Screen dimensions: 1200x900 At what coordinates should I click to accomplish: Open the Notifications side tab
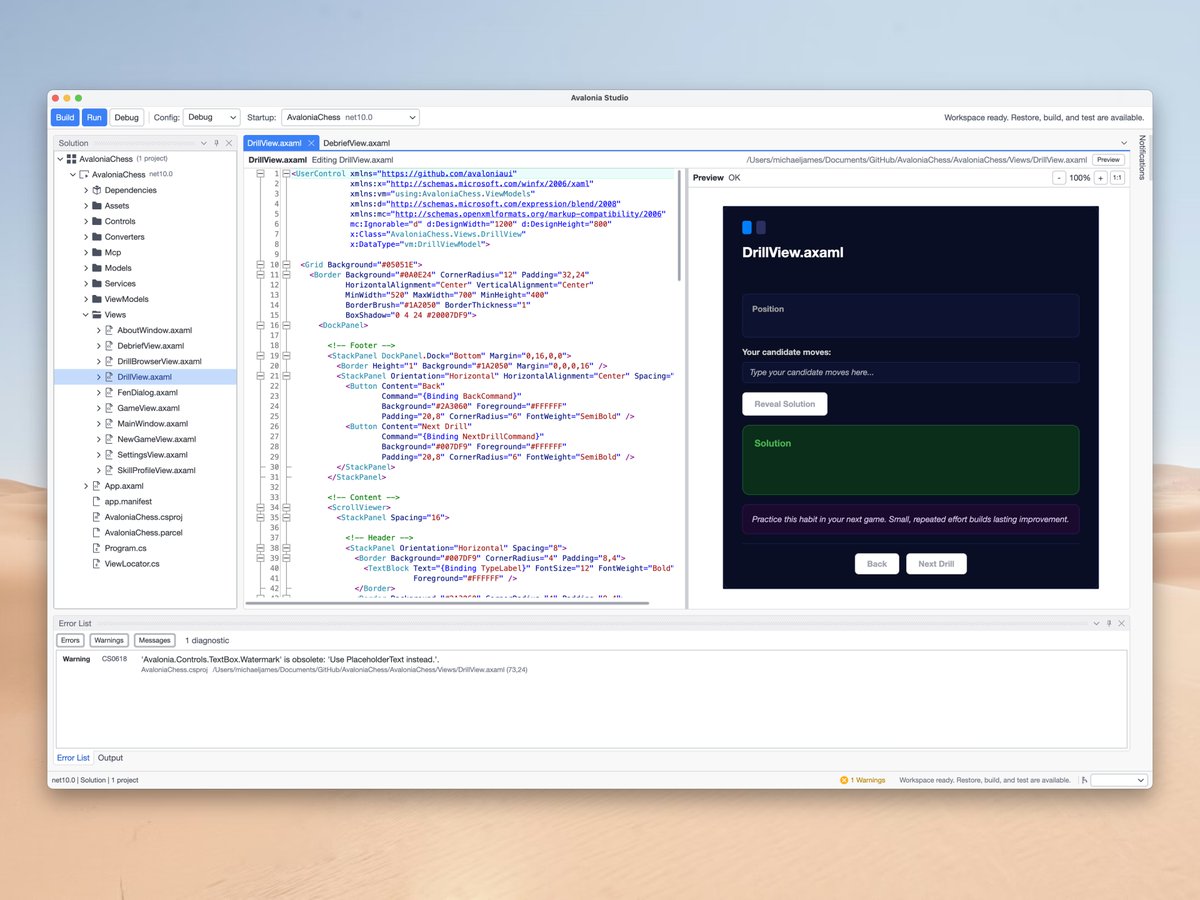pyautogui.click(x=1142, y=158)
